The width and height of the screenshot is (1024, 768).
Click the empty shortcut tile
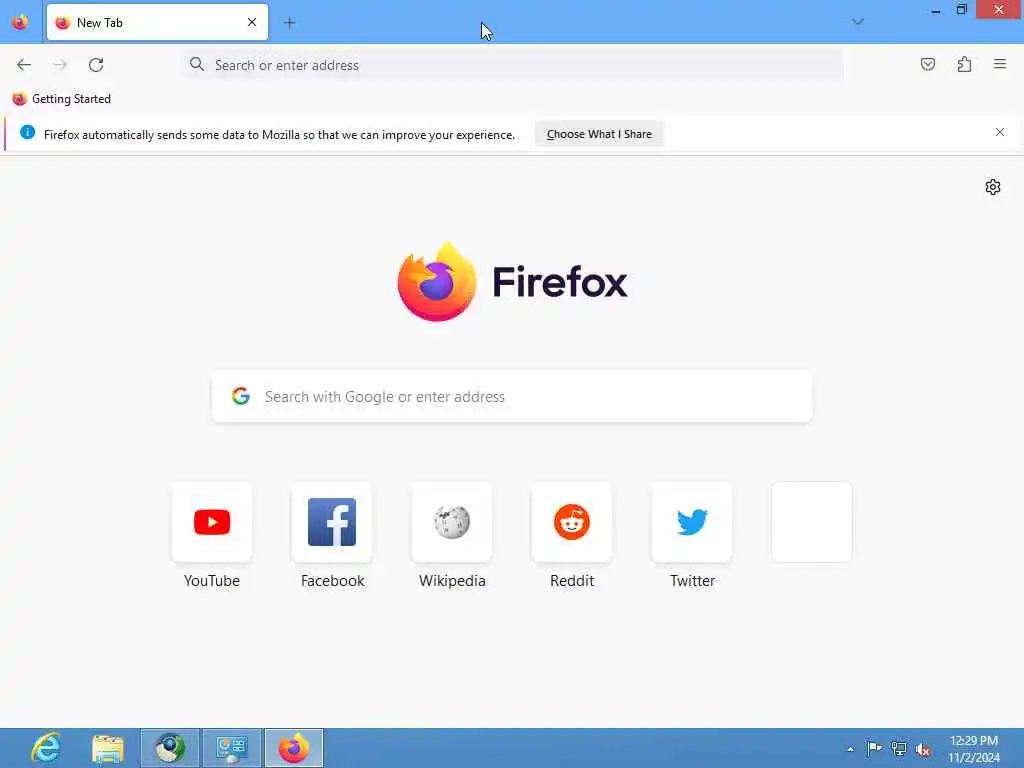(x=812, y=522)
